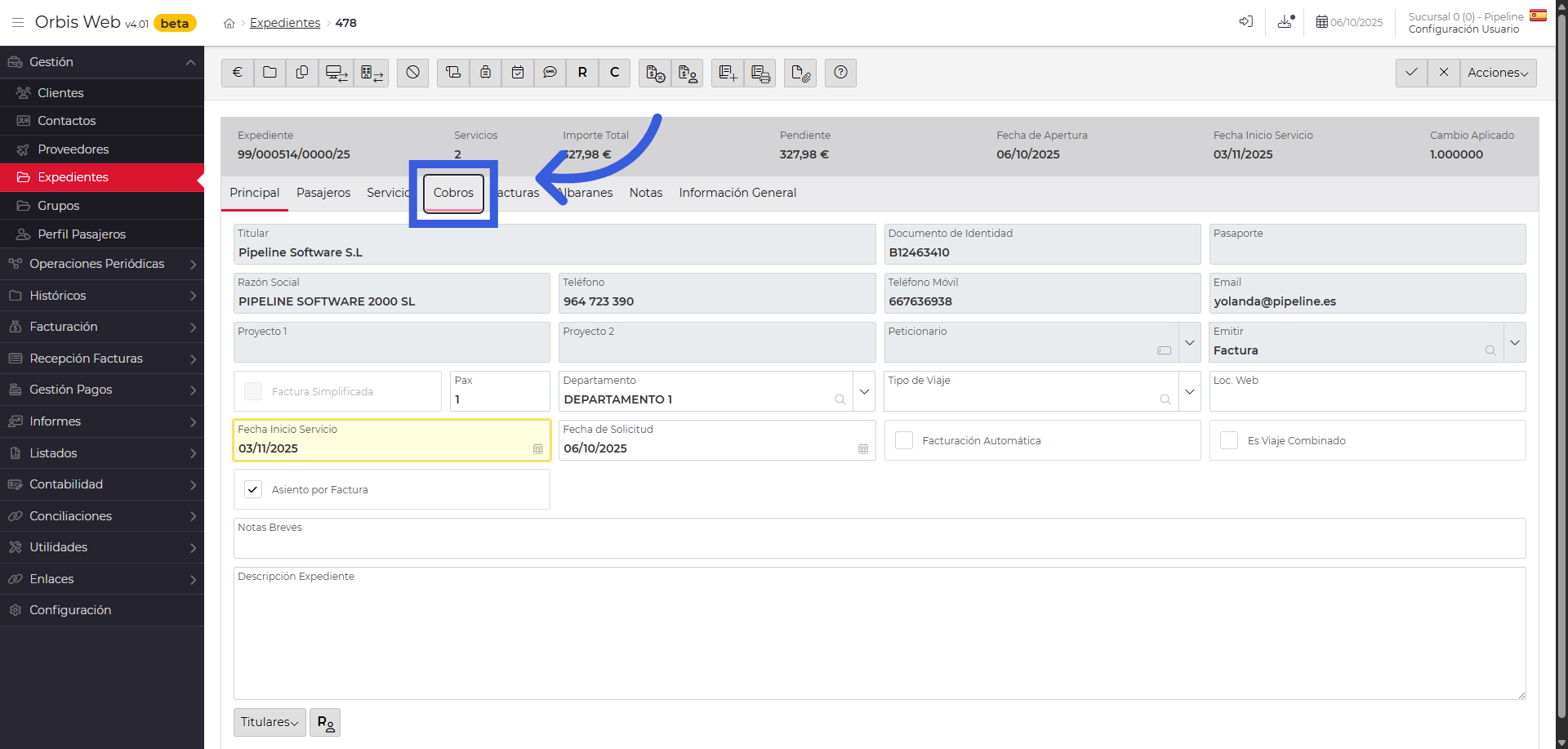Click the luggage icon in toolbar
Screen dimensions: 1568x749
(x=485, y=73)
